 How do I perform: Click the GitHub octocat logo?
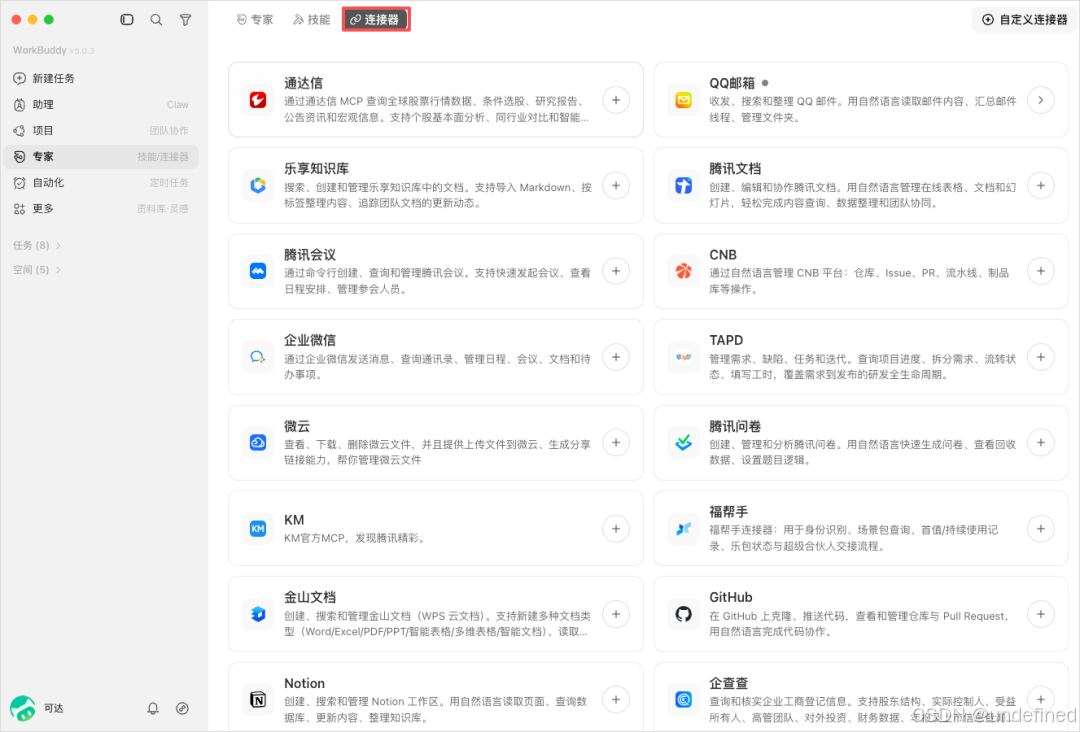[x=683, y=614]
